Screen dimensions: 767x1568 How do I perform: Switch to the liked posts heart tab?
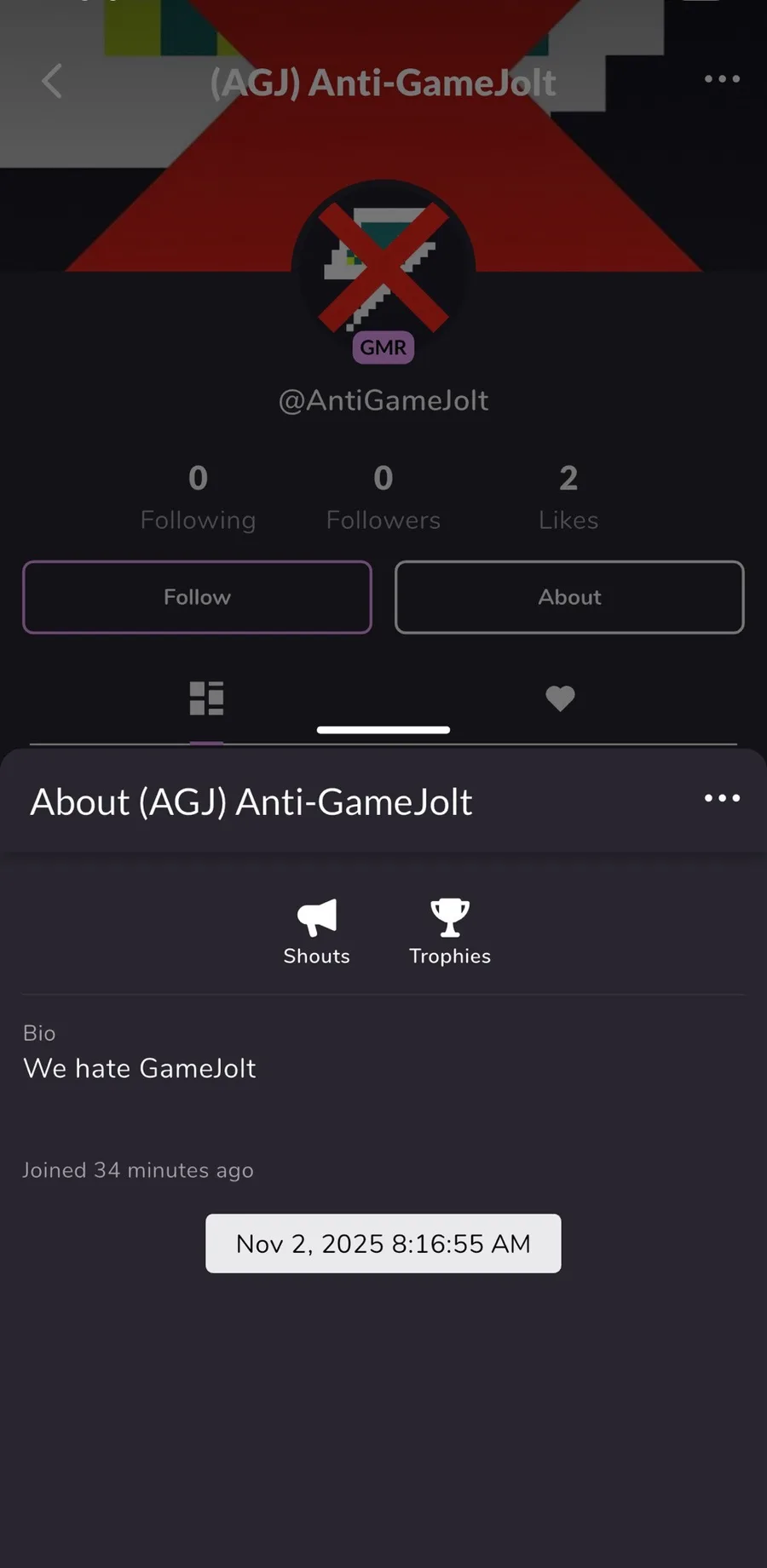pos(560,698)
